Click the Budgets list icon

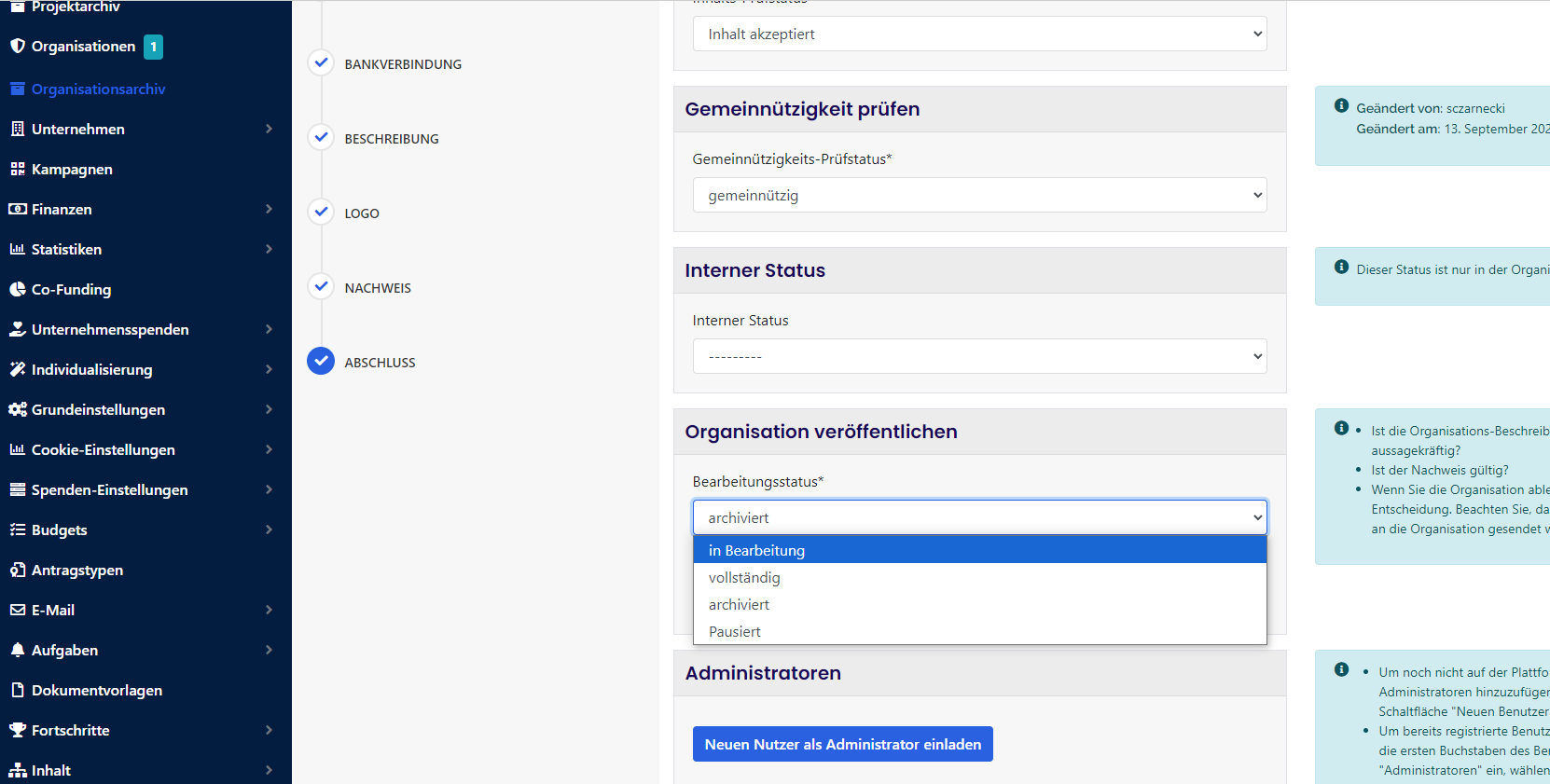coord(17,530)
